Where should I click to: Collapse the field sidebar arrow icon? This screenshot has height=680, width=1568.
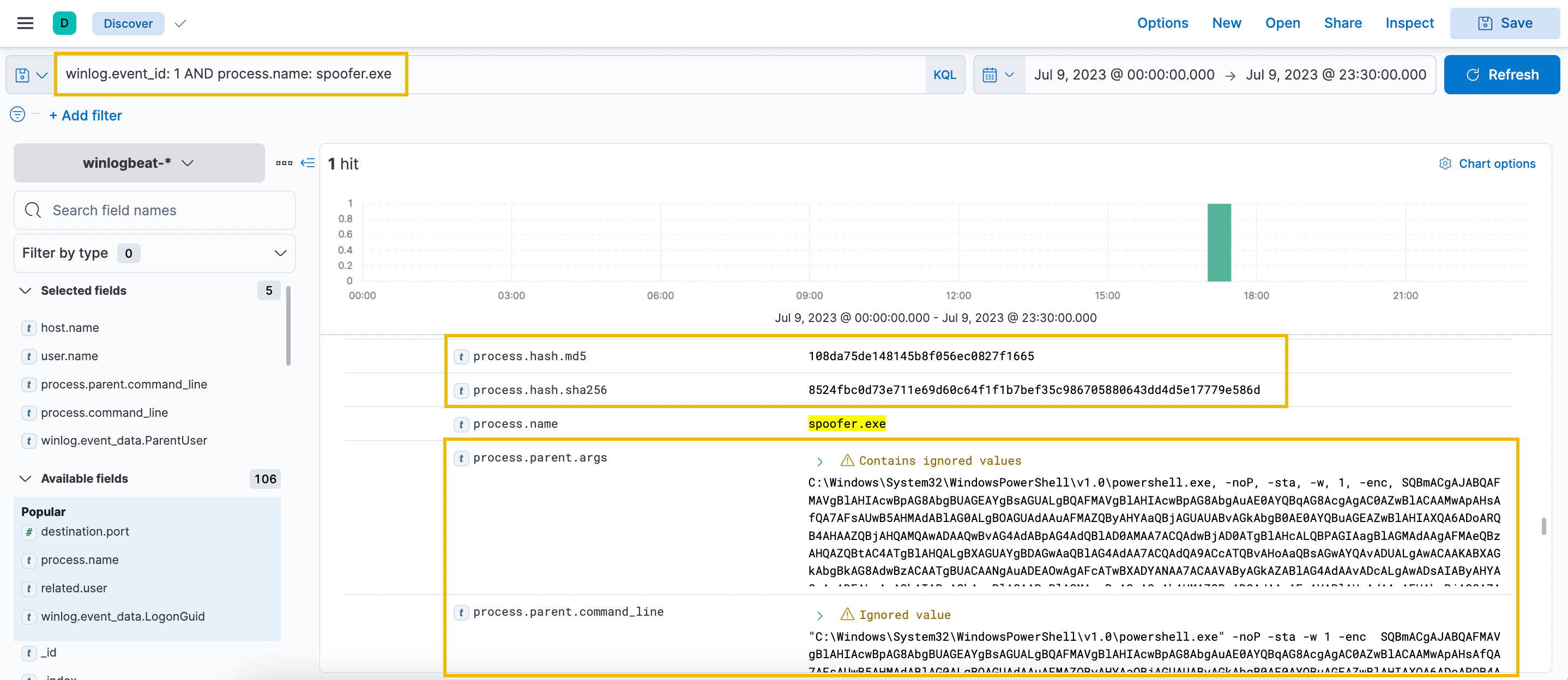(x=308, y=162)
